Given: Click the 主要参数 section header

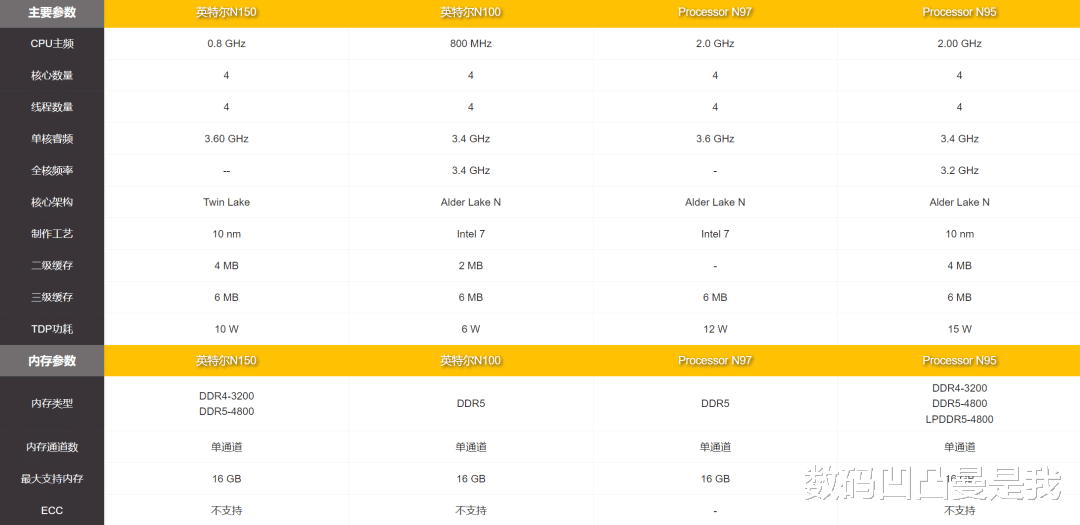Looking at the screenshot, I should (52, 12).
